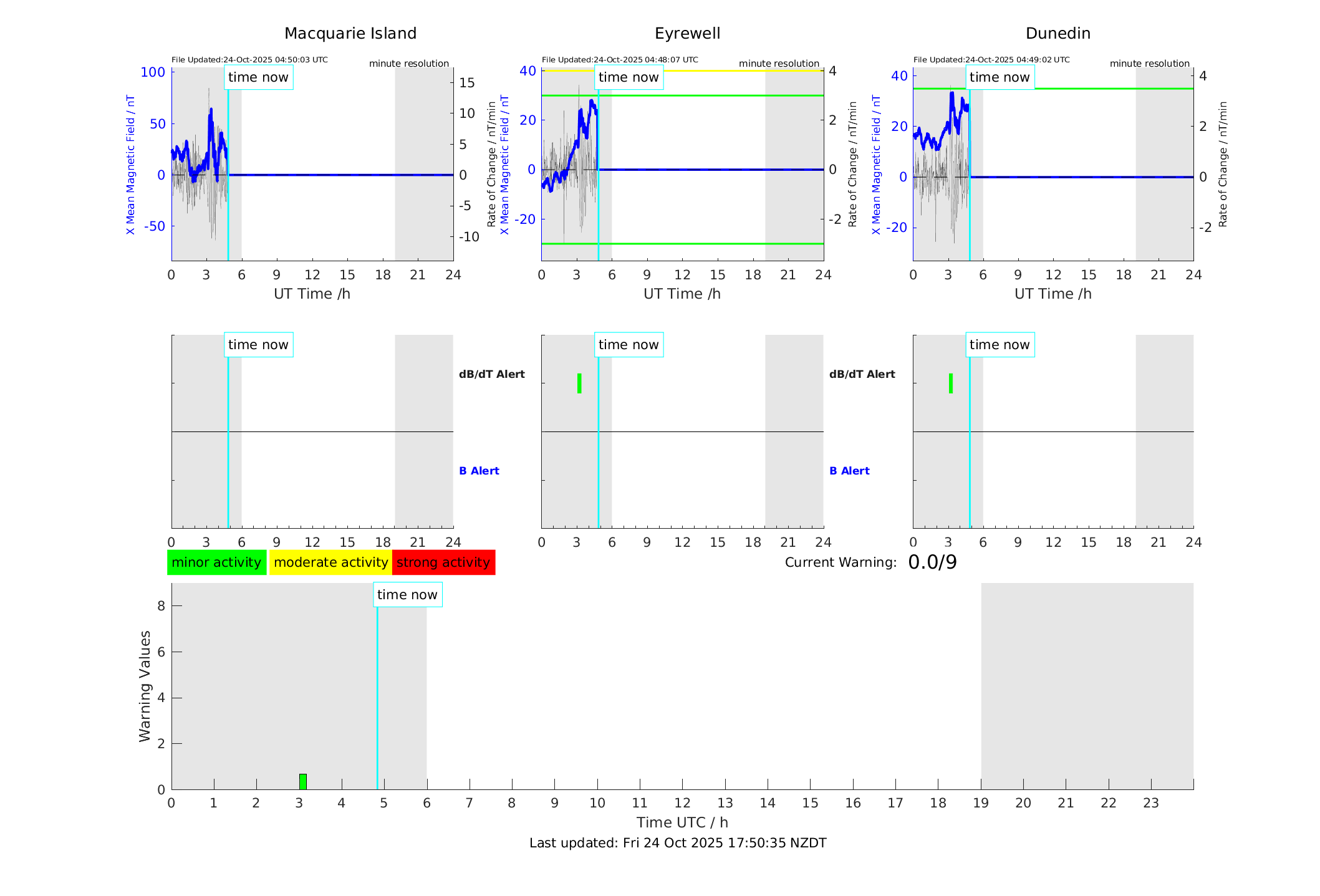The height and width of the screenshot is (896, 1320).
Task: Click the time now label in Warning Values chart
Action: (407, 595)
